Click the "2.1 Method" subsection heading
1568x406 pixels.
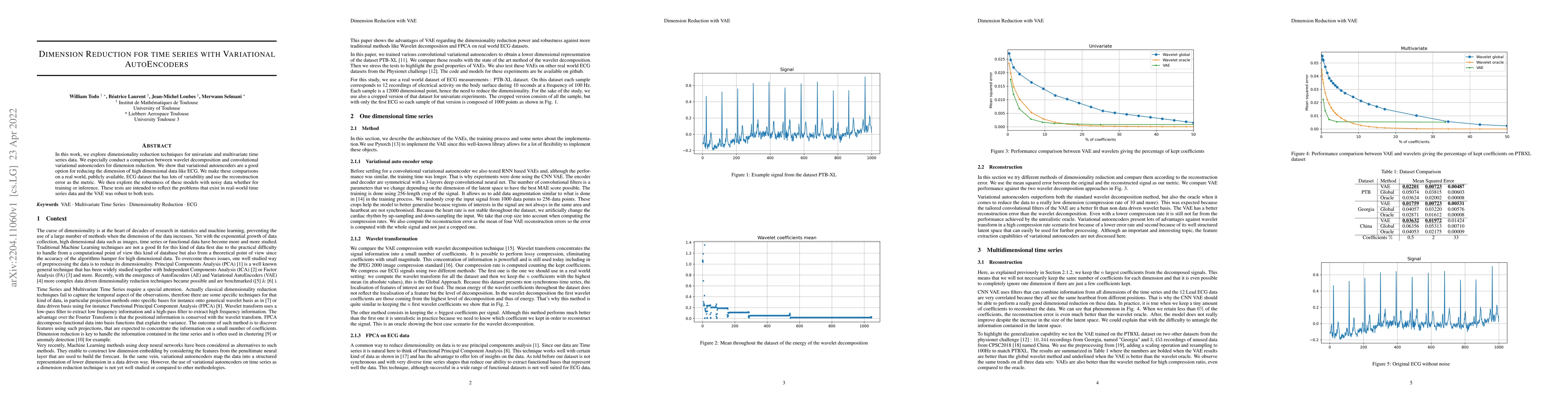point(365,129)
